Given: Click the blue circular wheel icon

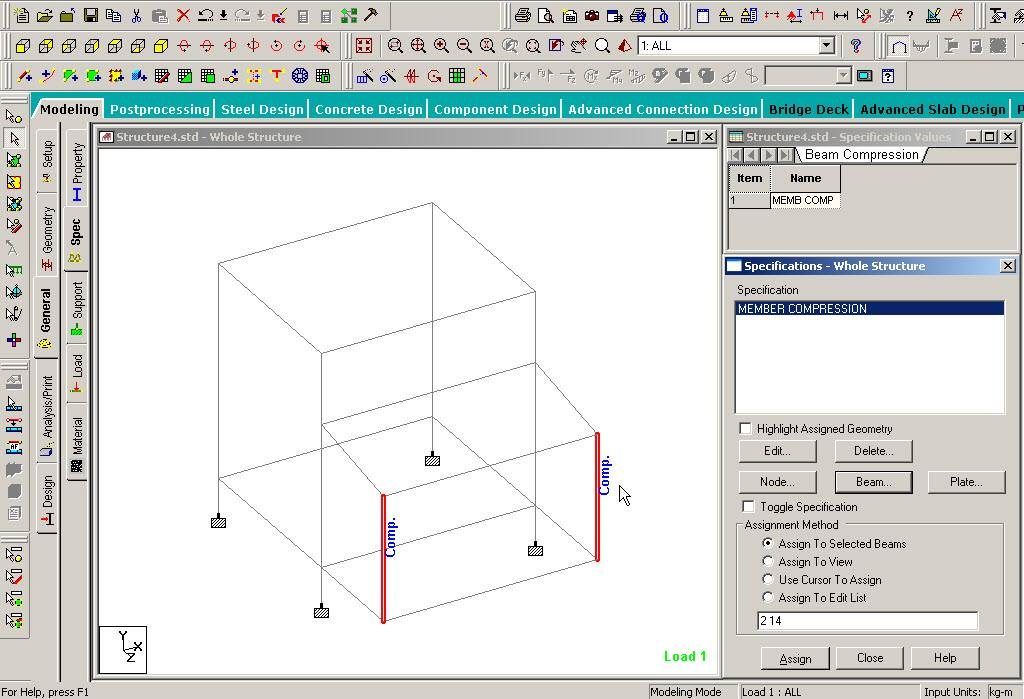Looking at the screenshot, I should coord(300,76).
